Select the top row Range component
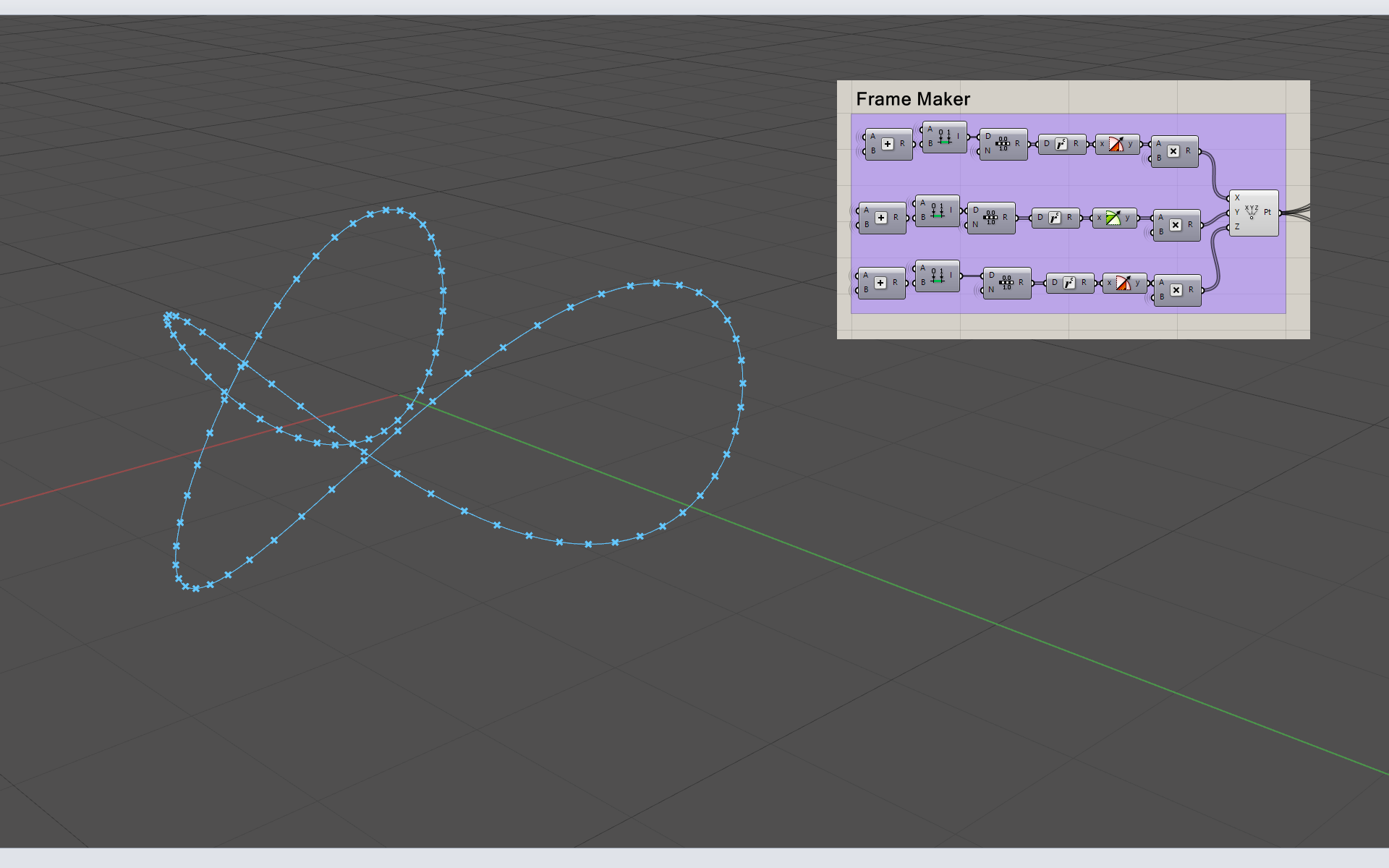1389x868 pixels. (x=1003, y=144)
